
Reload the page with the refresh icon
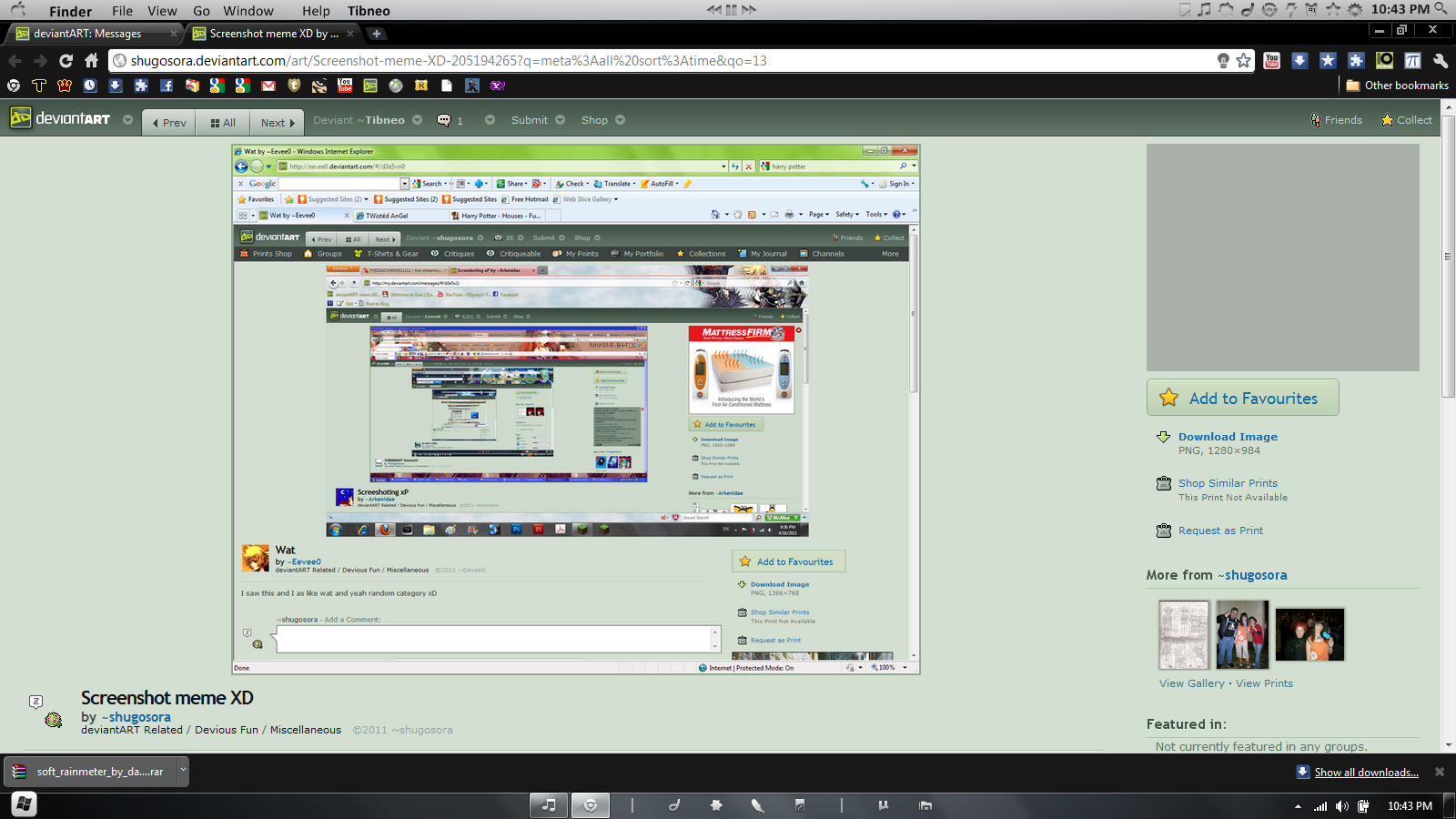click(x=66, y=61)
